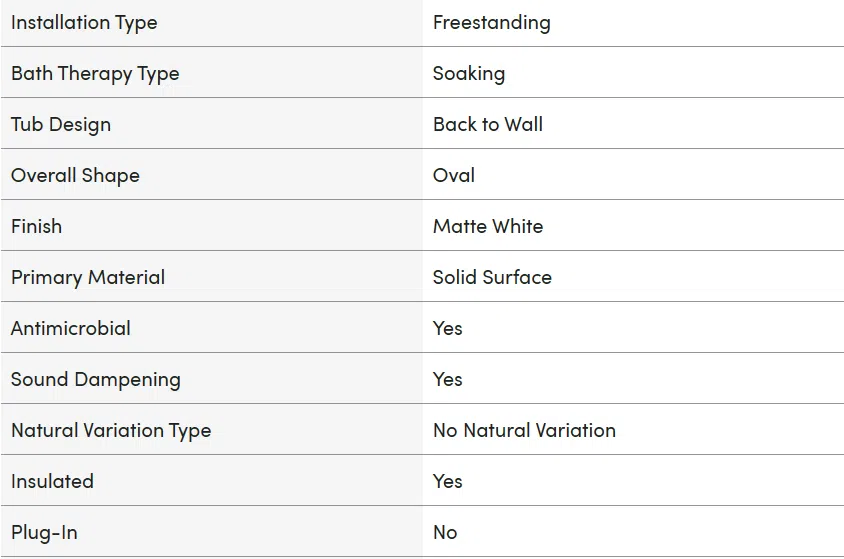Screen dimensions: 844x559
Task: Click the Insulated row label
Action: pyautogui.click(x=52, y=481)
